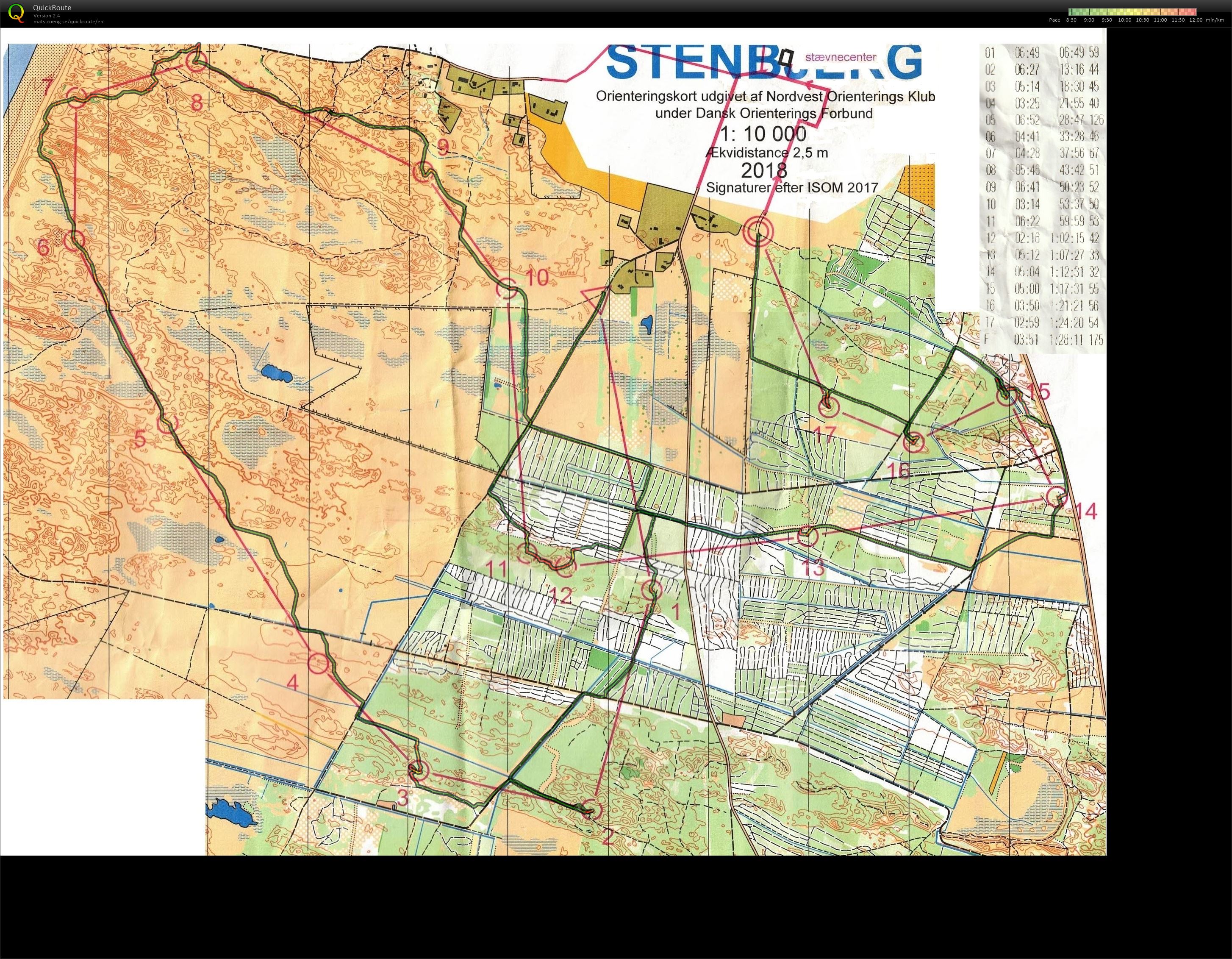The width and height of the screenshot is (1232, 959).
Task: Click control circle 16 on the map
Action: coord(914,442)
